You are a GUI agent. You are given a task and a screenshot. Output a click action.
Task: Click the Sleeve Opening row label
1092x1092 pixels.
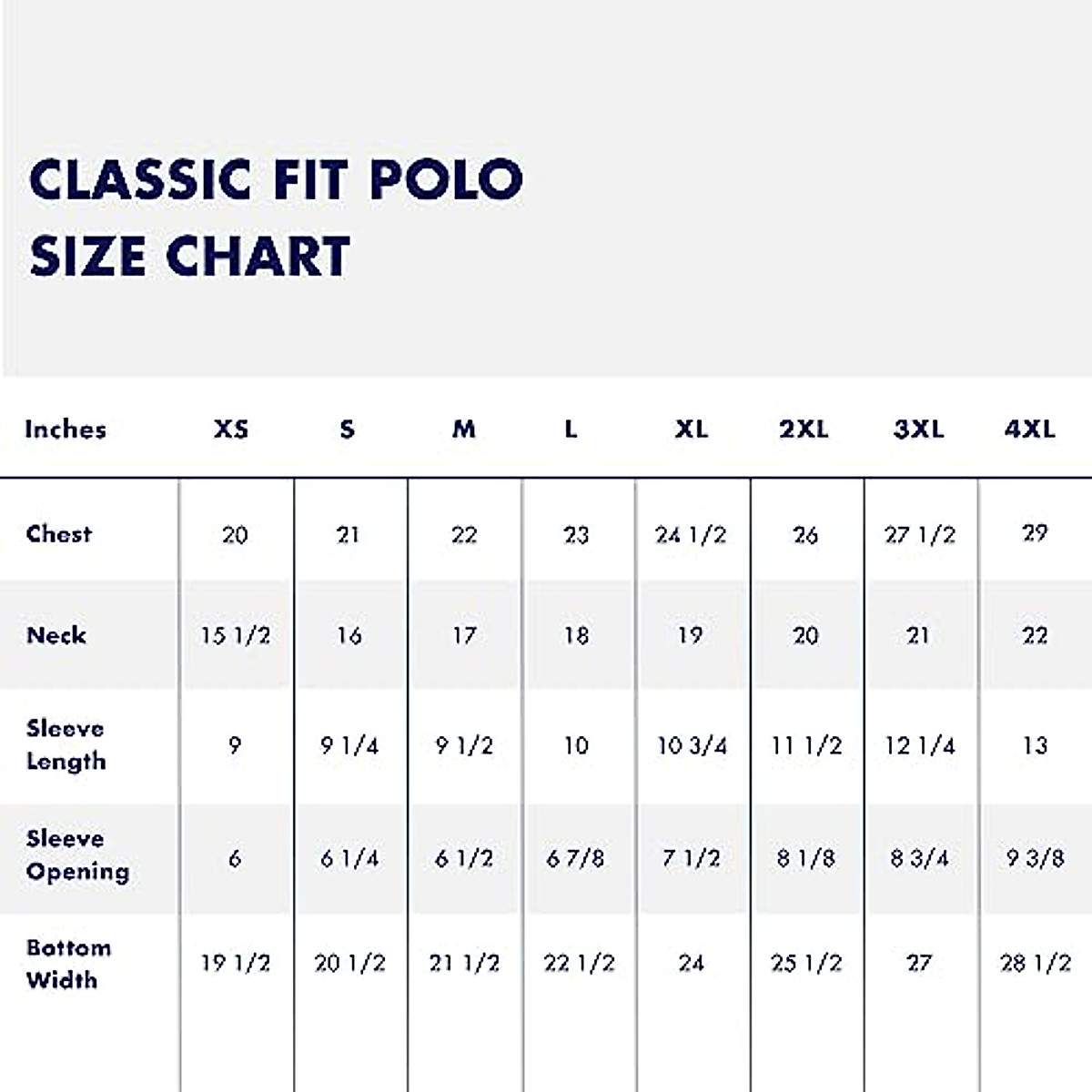77,854
